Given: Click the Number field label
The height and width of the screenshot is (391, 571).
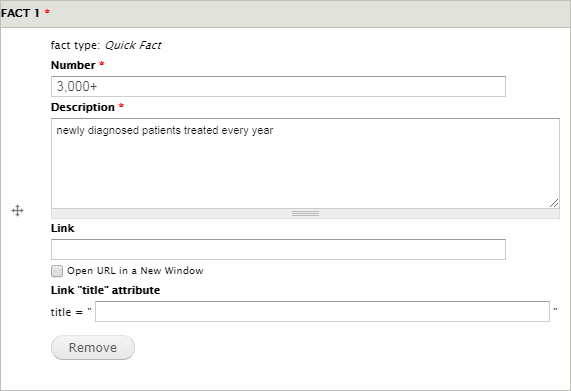Looking at the screenshot, I should coord(73,65).
